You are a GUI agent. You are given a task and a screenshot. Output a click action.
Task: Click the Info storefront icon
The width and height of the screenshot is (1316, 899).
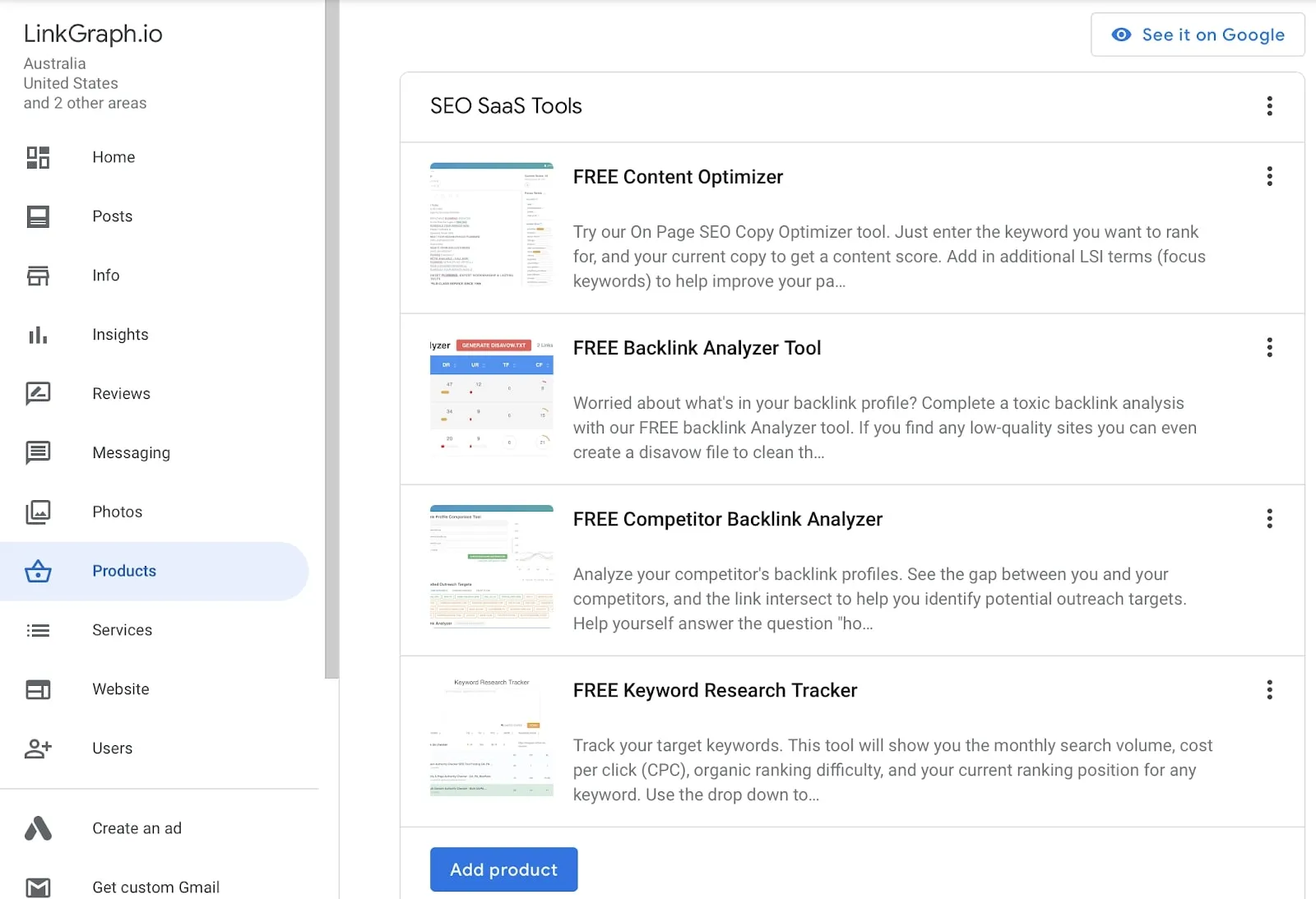point(38,276)
